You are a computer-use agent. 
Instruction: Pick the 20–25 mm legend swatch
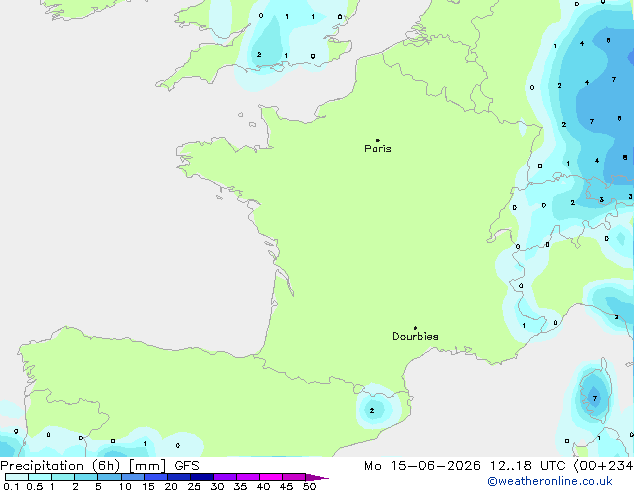(x=179, y=477)
